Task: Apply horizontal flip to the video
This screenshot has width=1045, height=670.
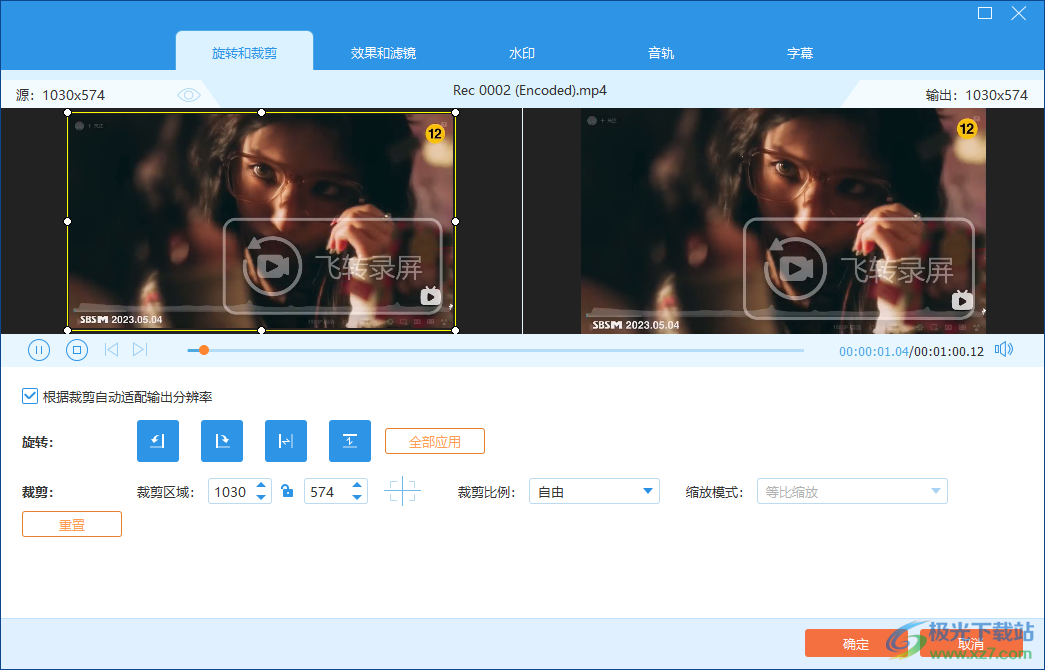Action: coord(285,440)
